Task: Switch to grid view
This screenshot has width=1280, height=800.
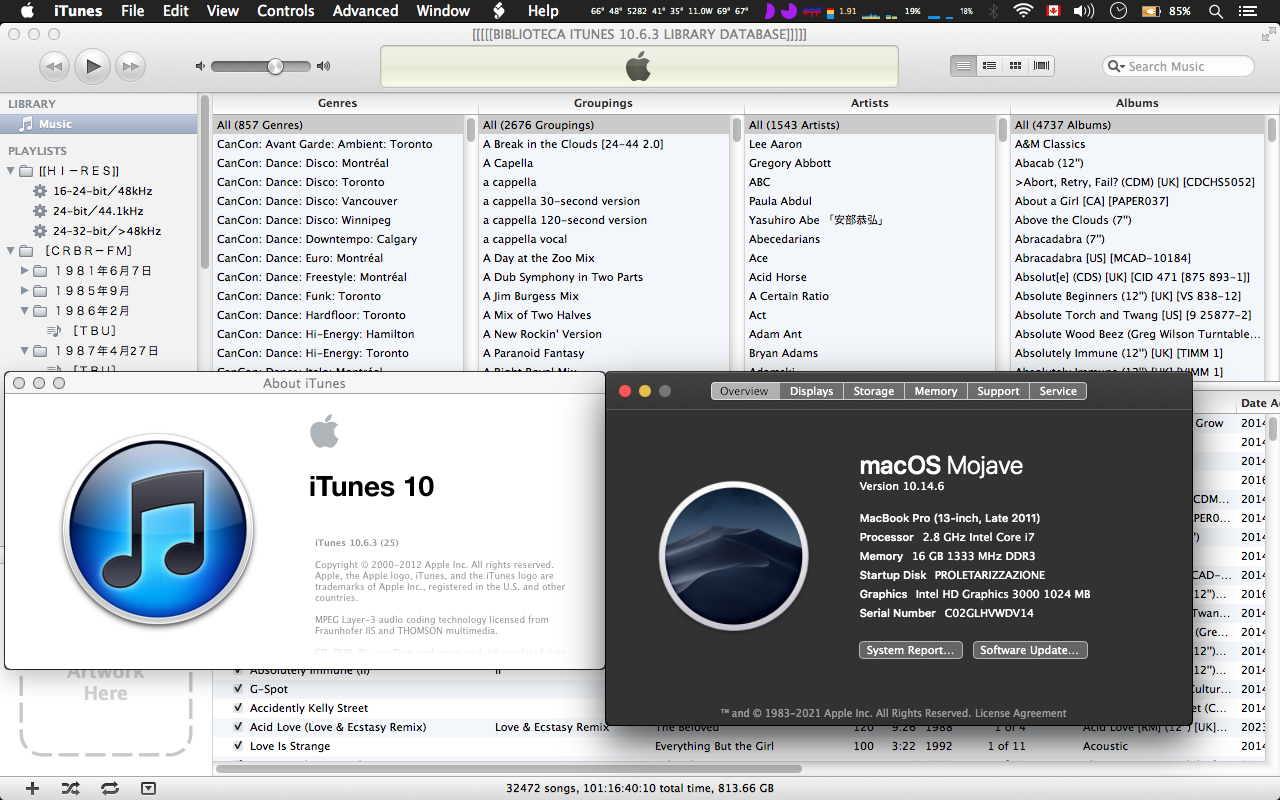Action: [1015, 65]
